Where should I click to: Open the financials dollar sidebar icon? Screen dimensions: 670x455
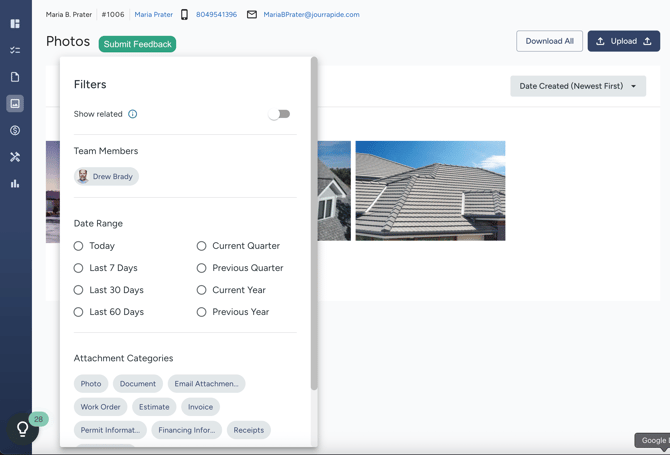[x=15, y=130]
